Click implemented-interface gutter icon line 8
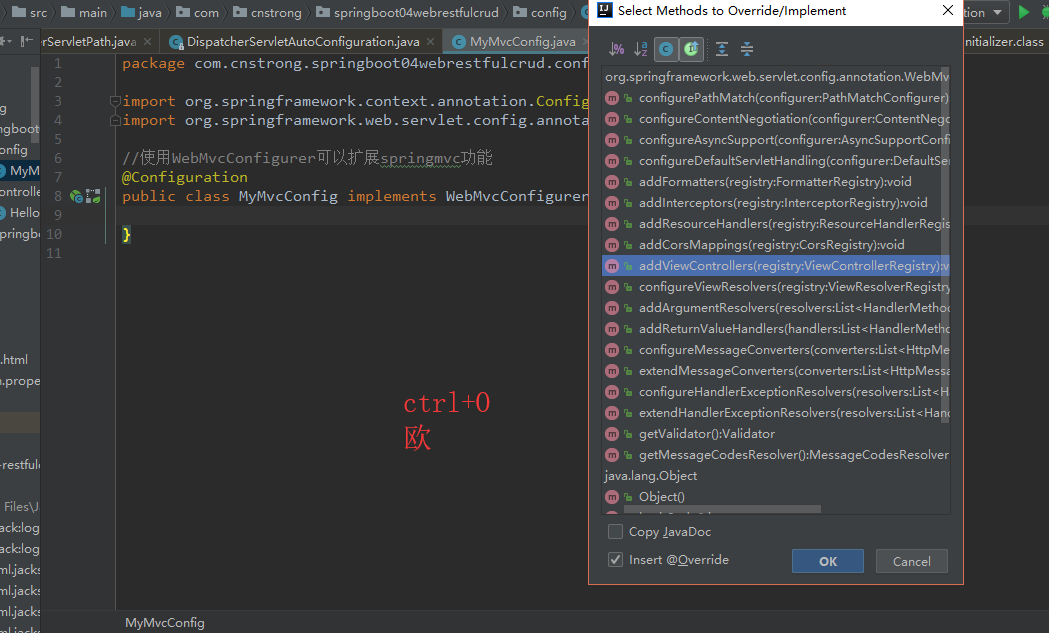Image resolution: width=1049 pixels, height=633 pixels. 93,197
